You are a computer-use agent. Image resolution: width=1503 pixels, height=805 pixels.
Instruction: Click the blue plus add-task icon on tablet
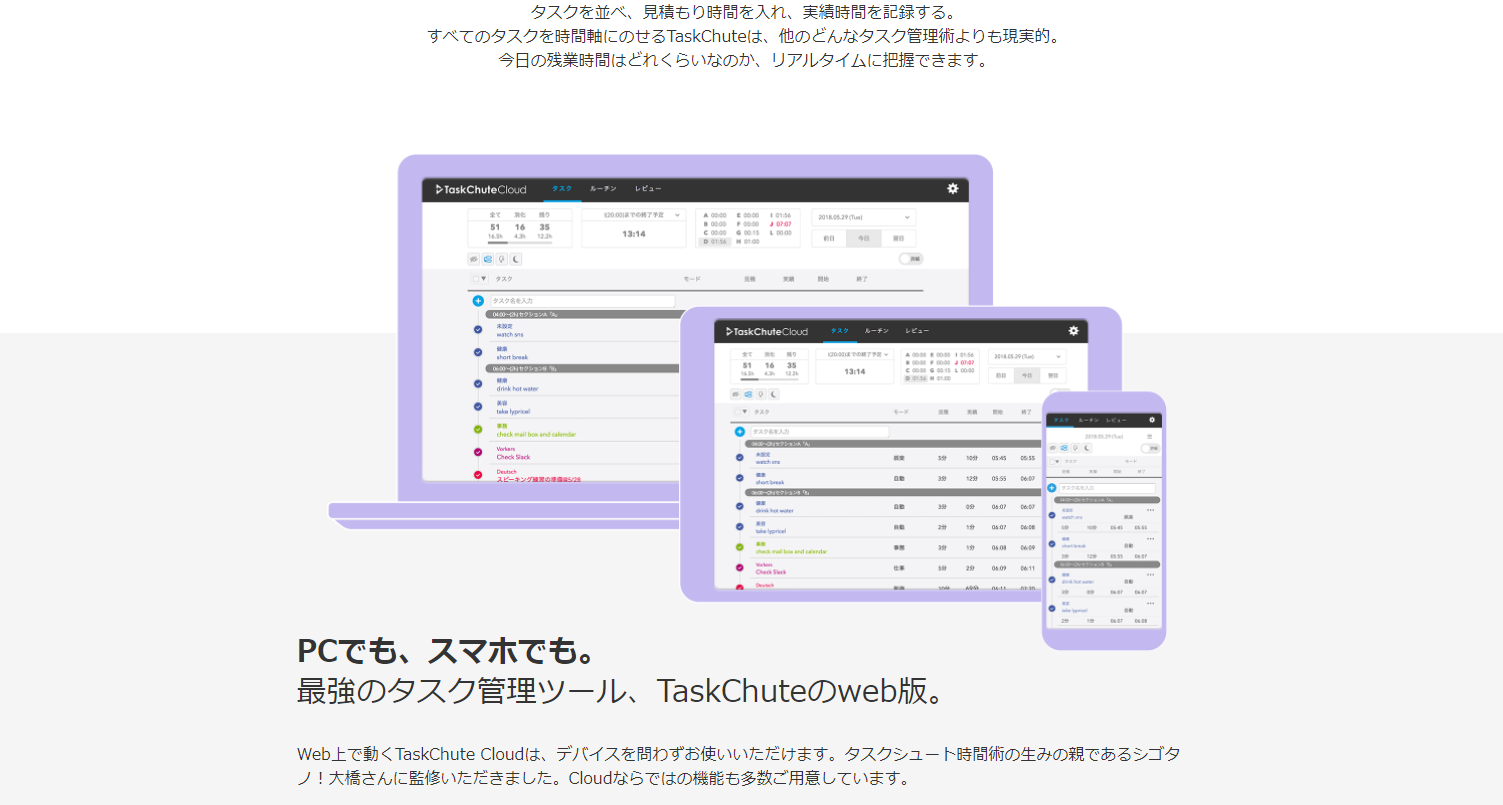(x=740, y=432)
